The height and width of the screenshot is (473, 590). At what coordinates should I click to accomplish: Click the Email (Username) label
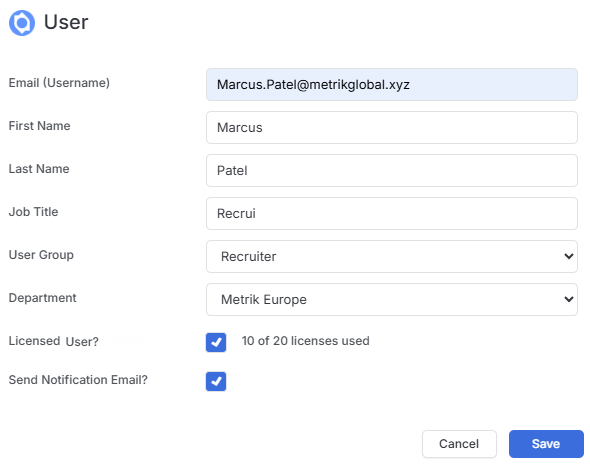pos(59,83)
